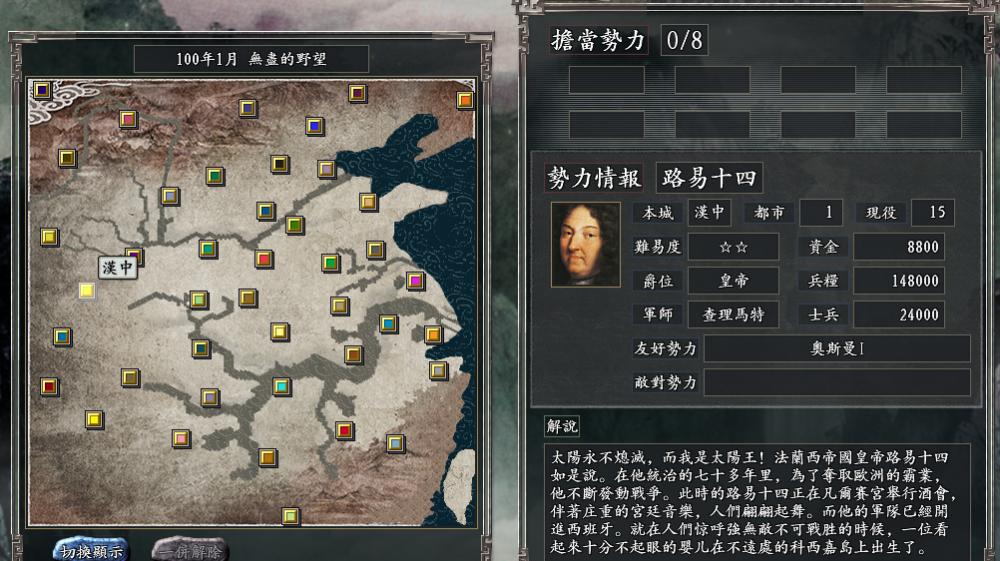Select the highlighted 漢中 city label
The height and width of the screenshot is (561, 1000).
(118, 267)
